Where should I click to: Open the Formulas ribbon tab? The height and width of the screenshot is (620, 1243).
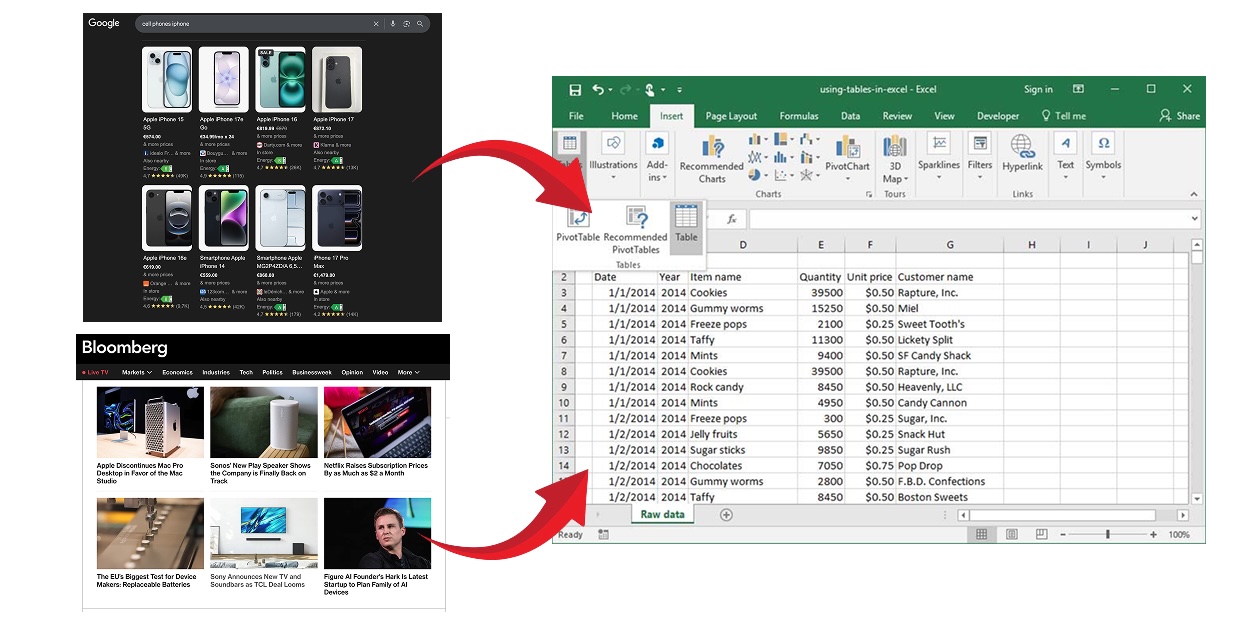point(798,116)
